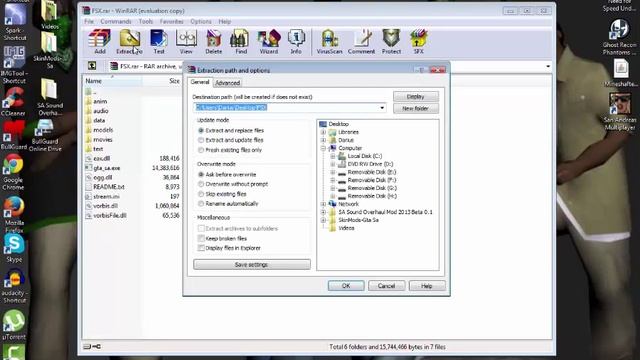The image size is (640, 360).
Task: Click the Delete toolbar icon
Action: click(213, 42)
